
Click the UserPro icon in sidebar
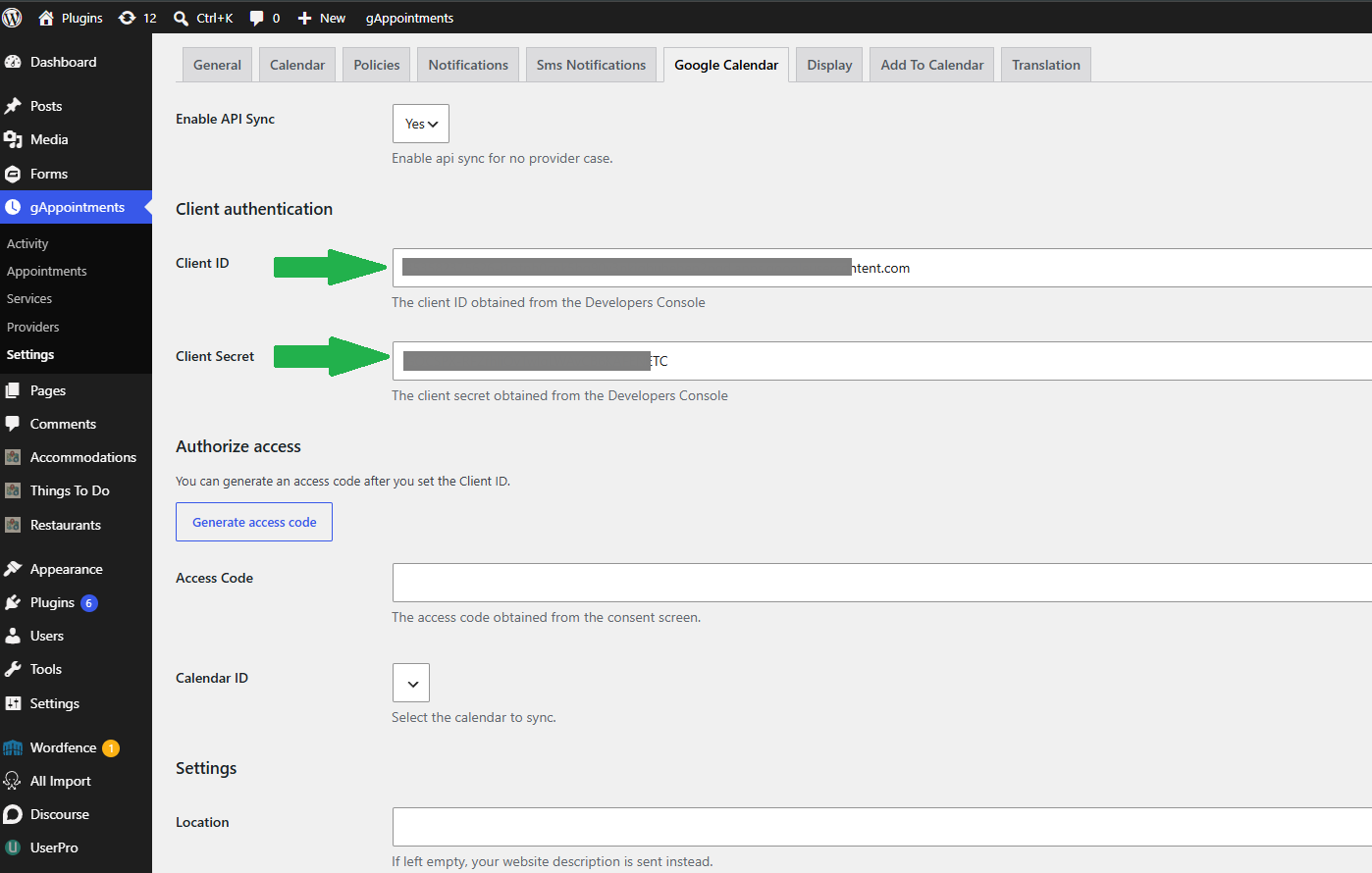13,847
